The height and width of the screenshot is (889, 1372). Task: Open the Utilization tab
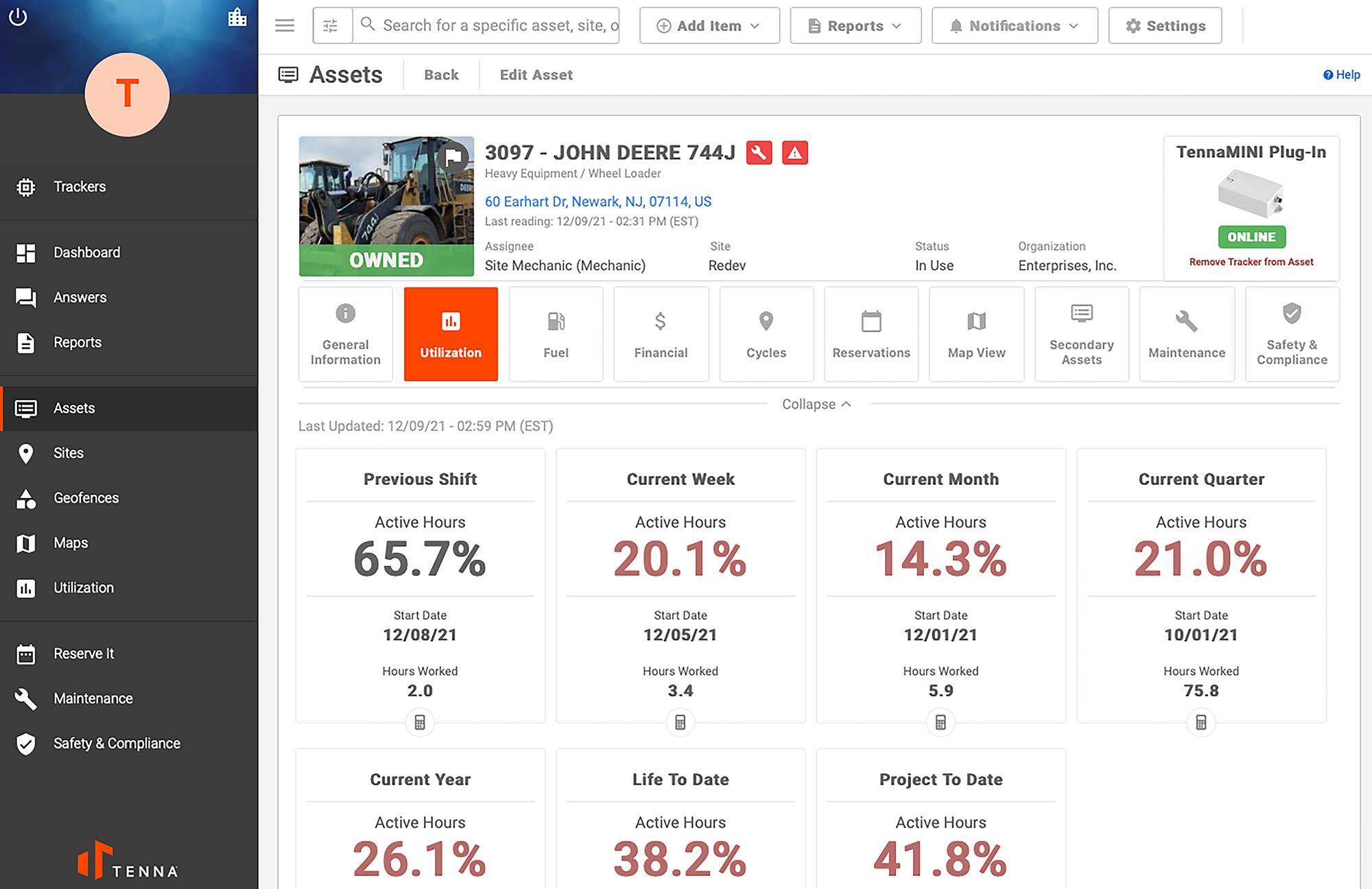tap(451, 334)
